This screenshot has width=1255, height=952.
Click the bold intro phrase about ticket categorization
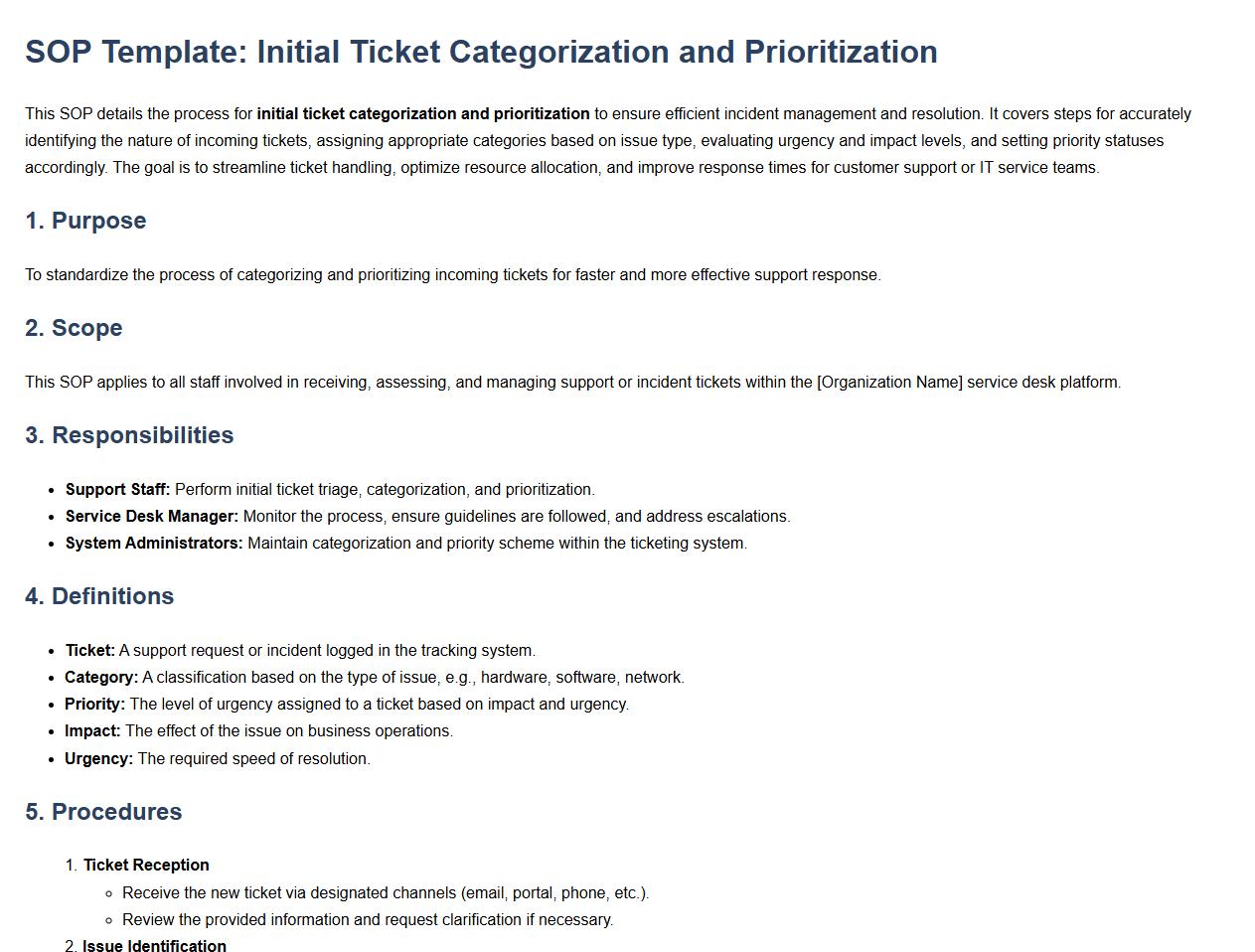(x=422, y=113)
